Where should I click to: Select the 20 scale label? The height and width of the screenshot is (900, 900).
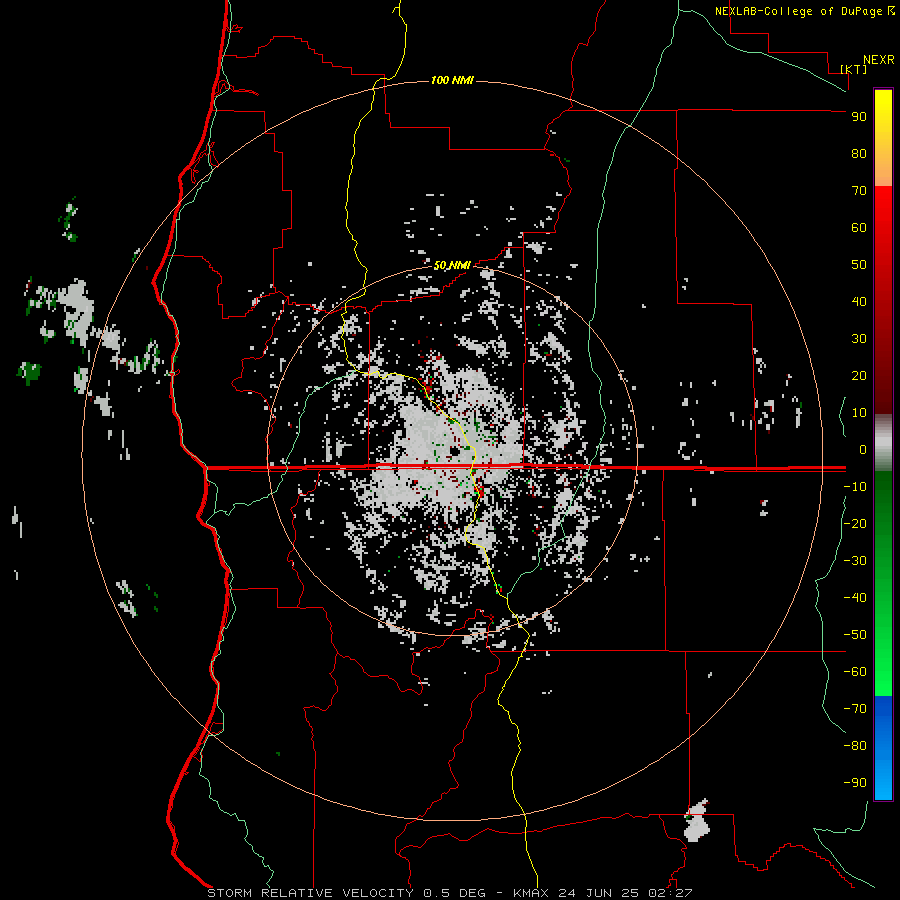(859, 375)
